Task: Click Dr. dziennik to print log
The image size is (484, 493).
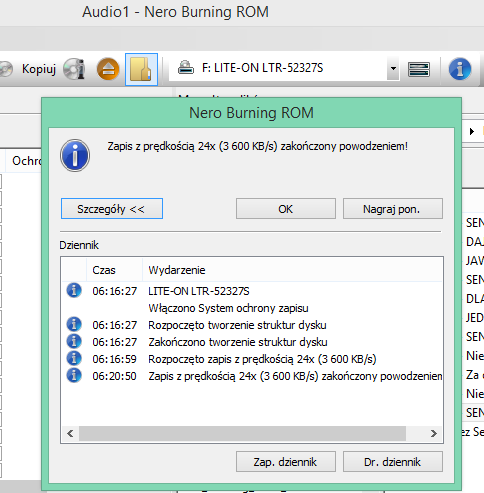Action: [393, 462]
